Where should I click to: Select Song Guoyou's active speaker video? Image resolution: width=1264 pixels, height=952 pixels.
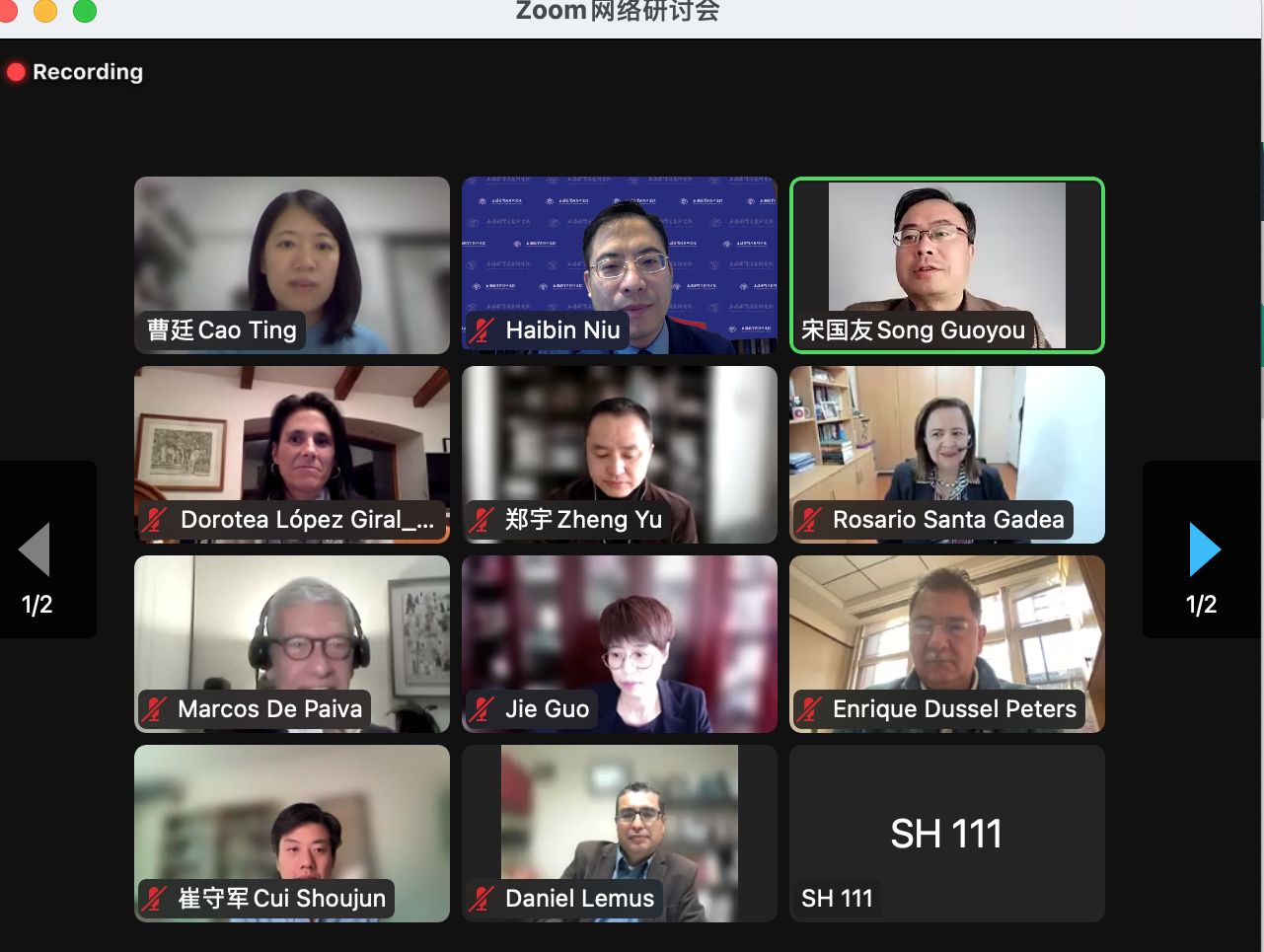[x=947, y=265]
